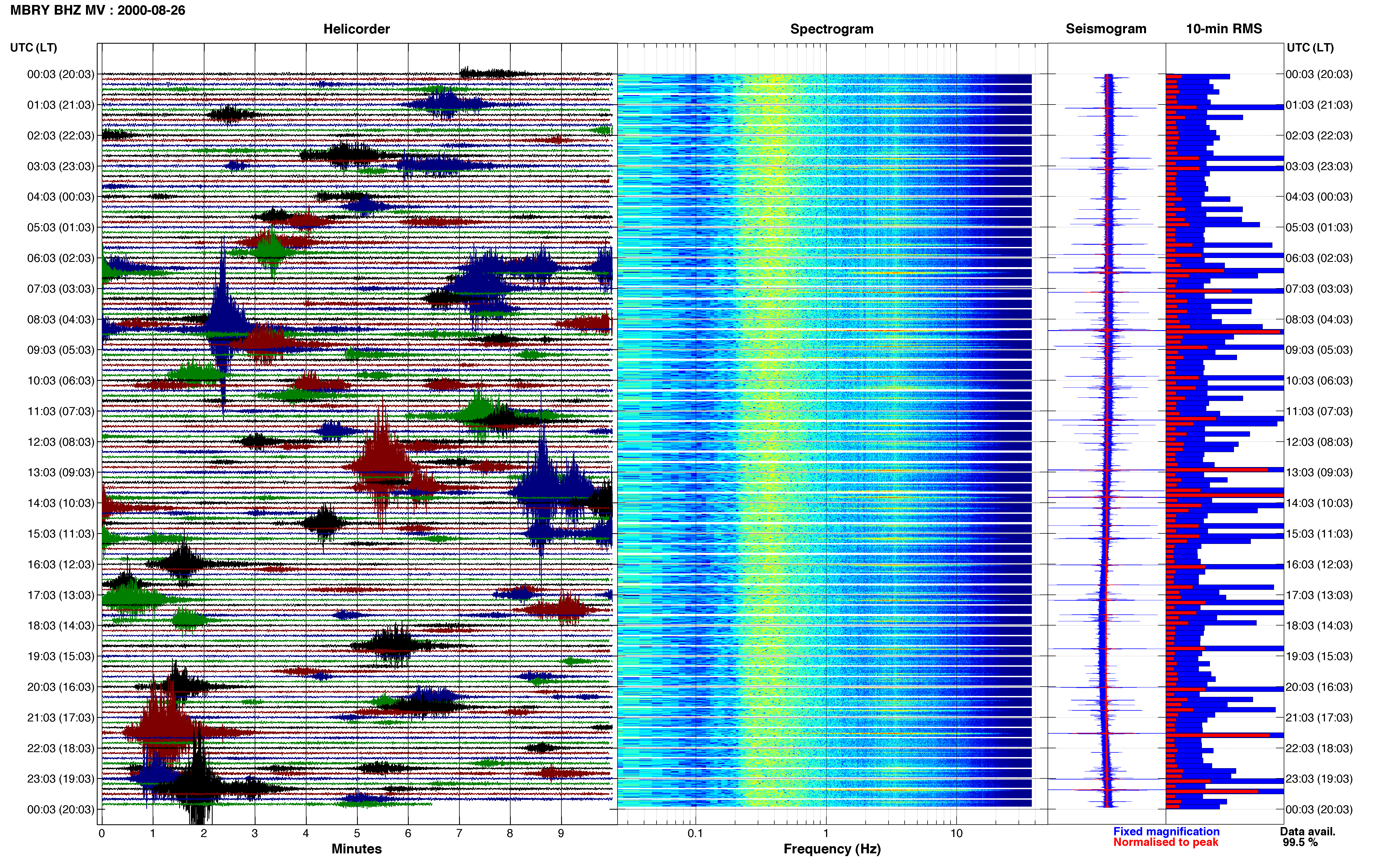Click left time label '12:03 (08:03)'
This screenshot has height=868, width=1388.
60,442
